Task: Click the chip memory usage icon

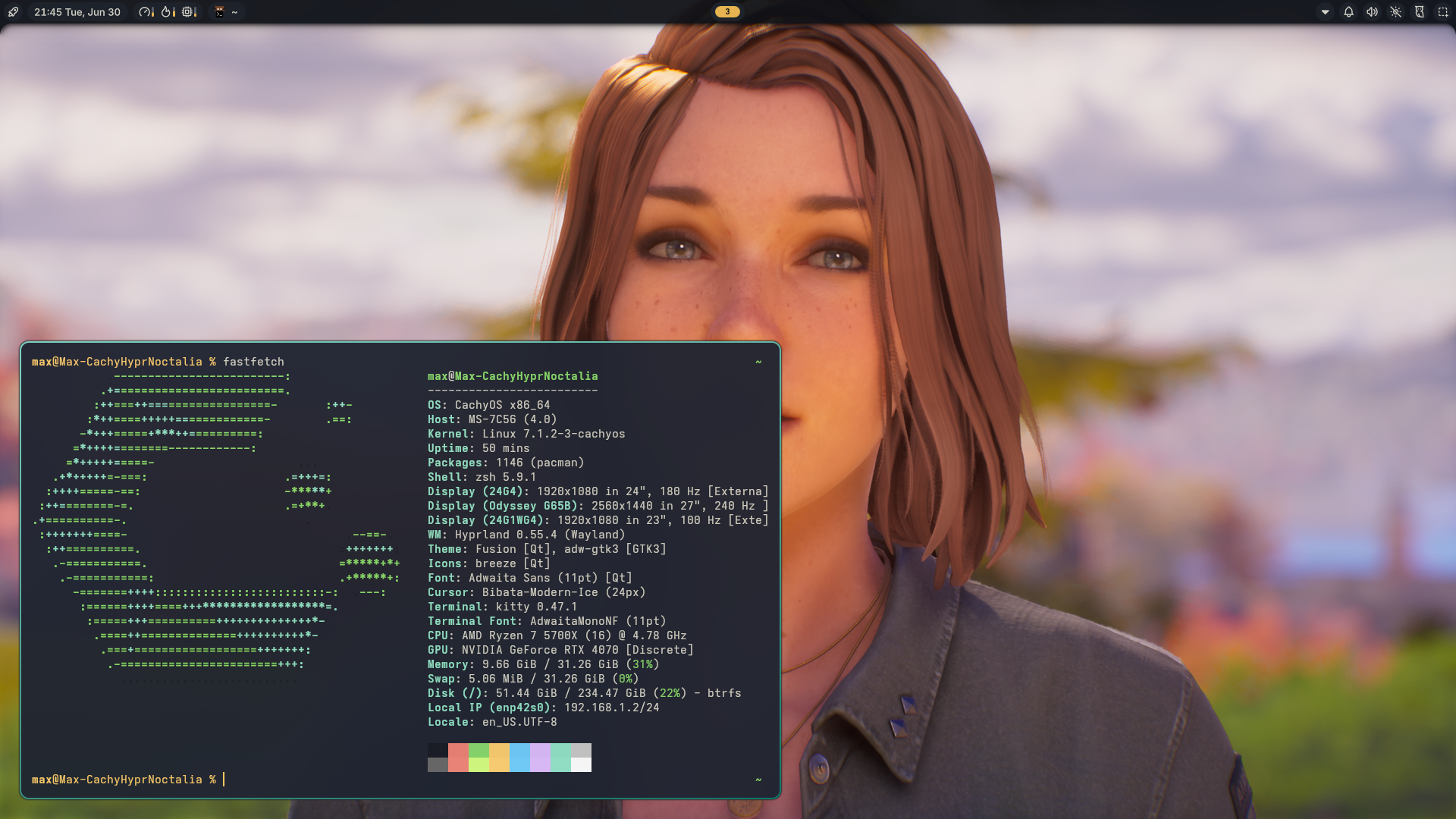Action: pos(189,12)
